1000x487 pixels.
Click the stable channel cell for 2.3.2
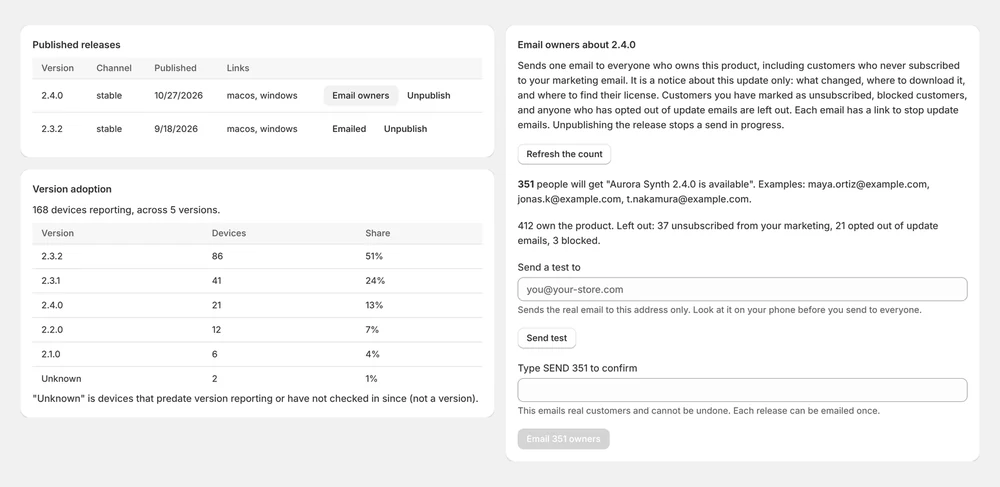click(x=108, y=129)
